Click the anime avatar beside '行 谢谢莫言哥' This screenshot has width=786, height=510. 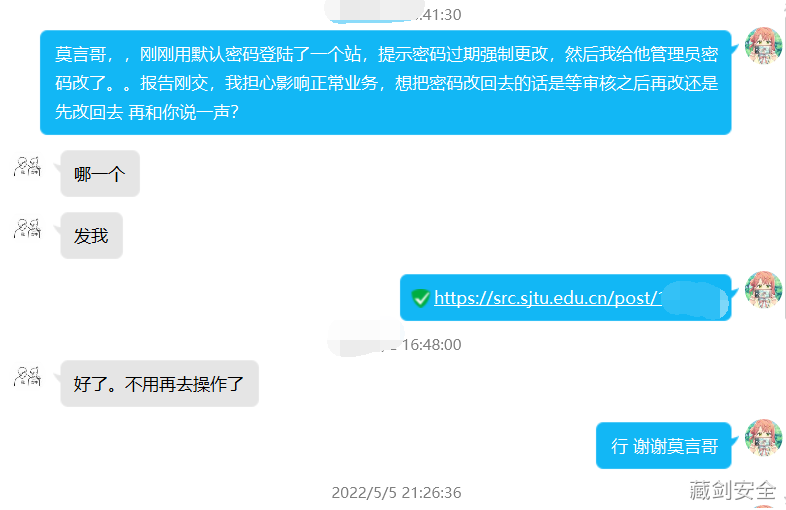click(x=763, y=437)
